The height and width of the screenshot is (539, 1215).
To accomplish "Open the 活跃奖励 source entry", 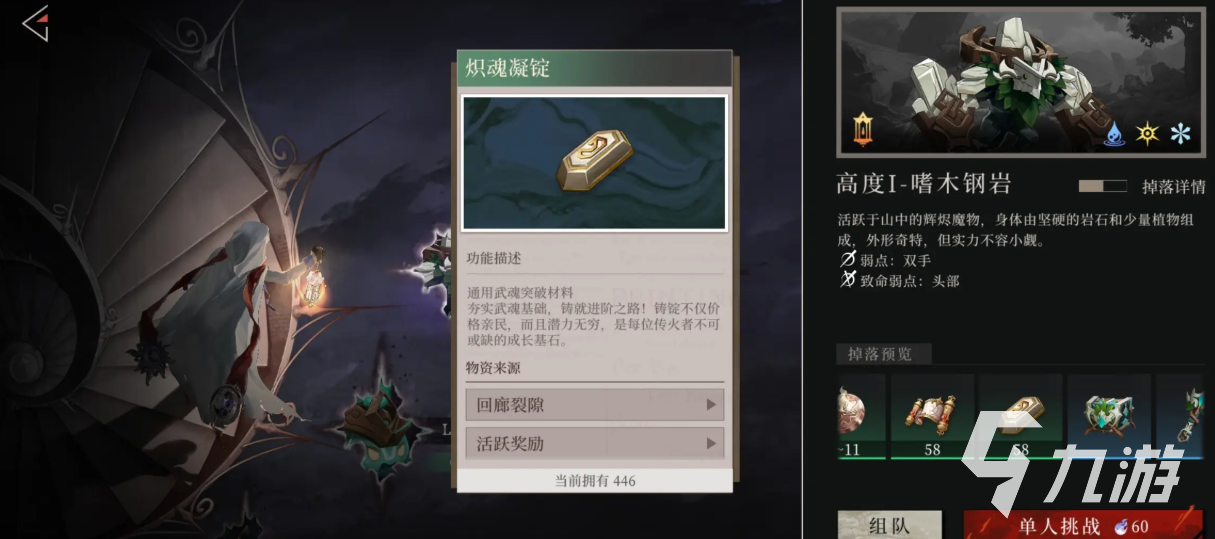I will coord(595,443).
